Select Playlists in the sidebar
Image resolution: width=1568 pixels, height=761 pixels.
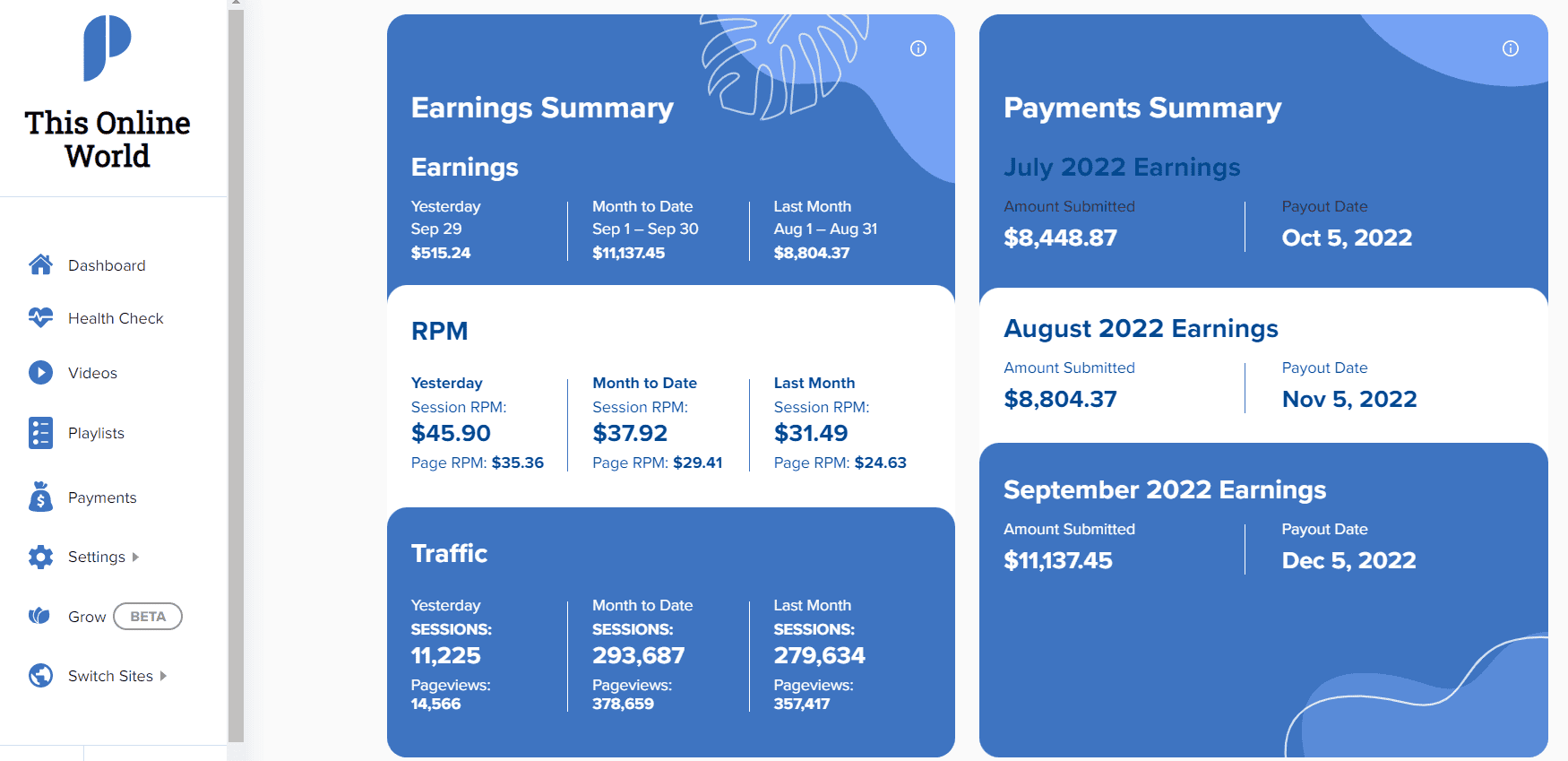(96, 433)
